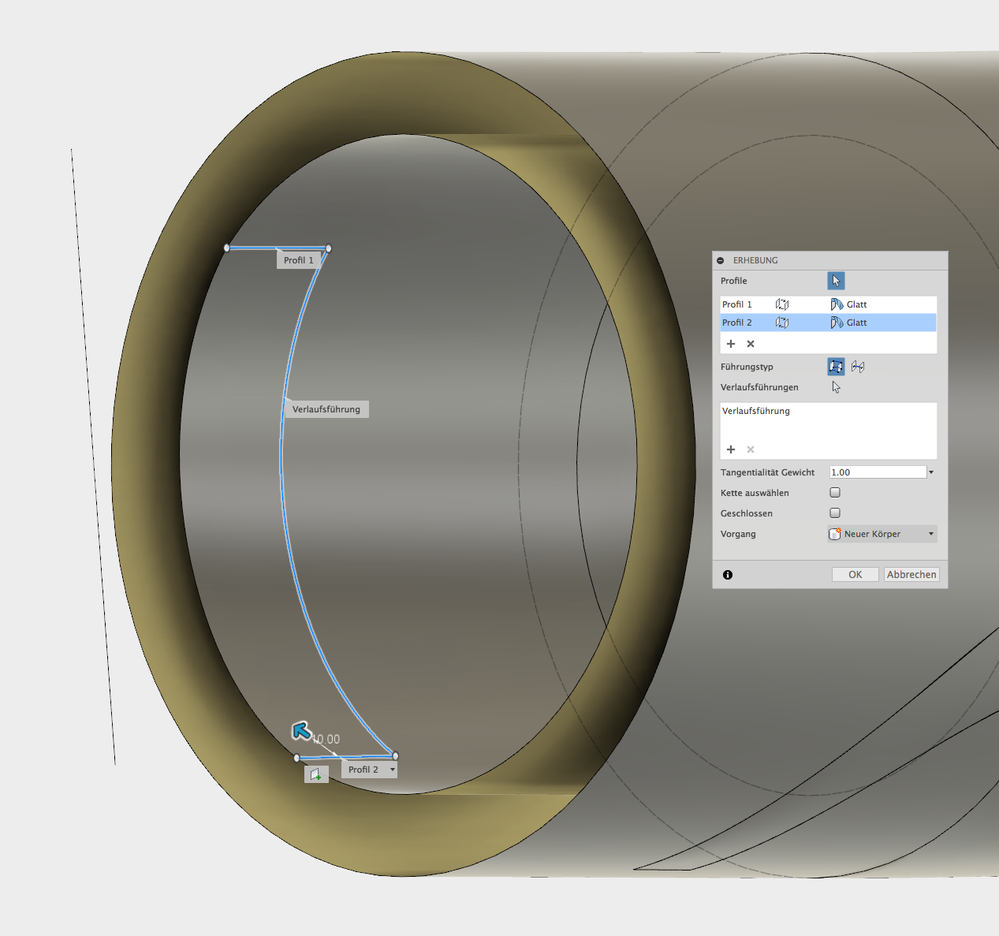Choose the centerline Führungstyp icon
This screenshot has height=936, width=999.
pyautogui.click(x=858, y=366)
